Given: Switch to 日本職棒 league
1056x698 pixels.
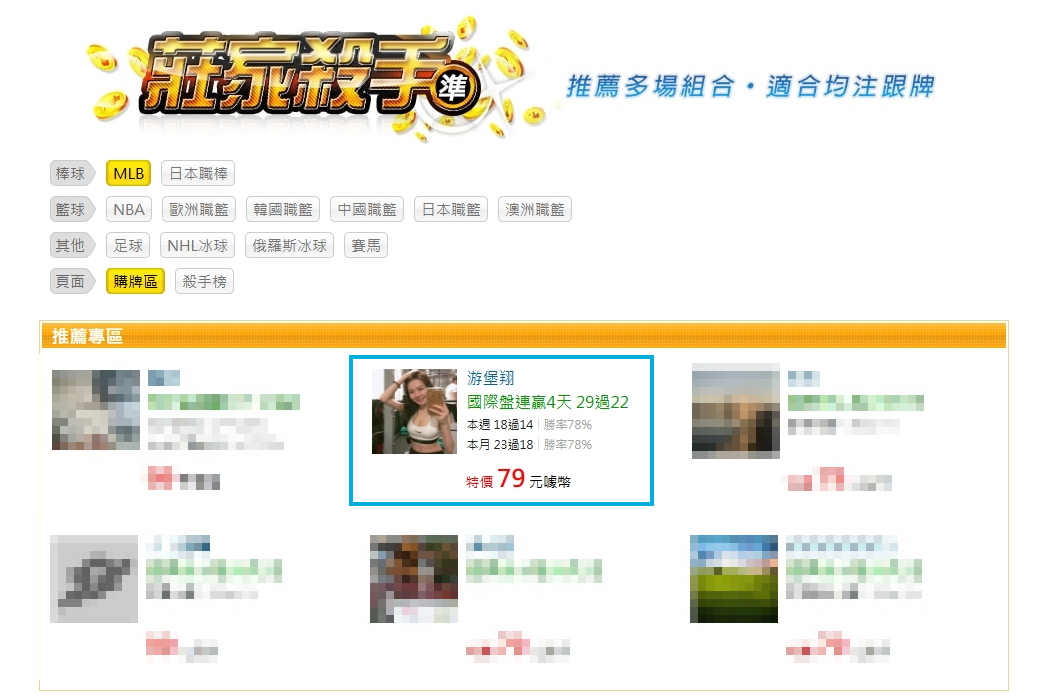Looking at the screenshot, I should tap(198, 174).
